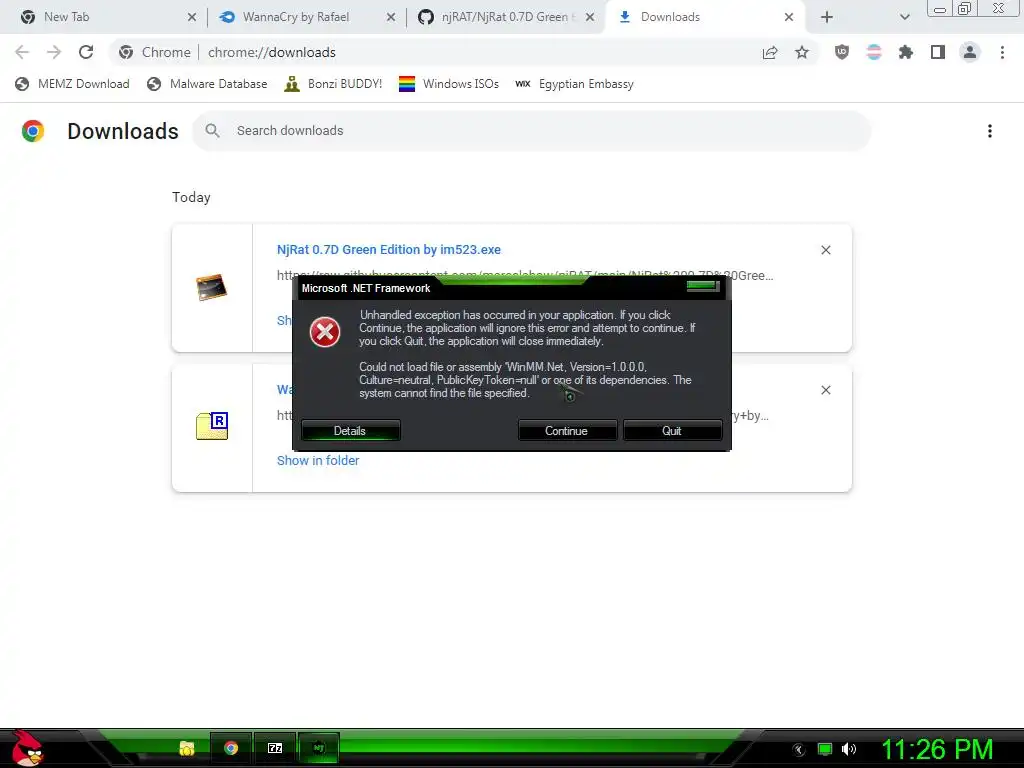The image size is (1024, 768).
Task: Click the Chrome logo on Downloads page
Action: (33, 131)
